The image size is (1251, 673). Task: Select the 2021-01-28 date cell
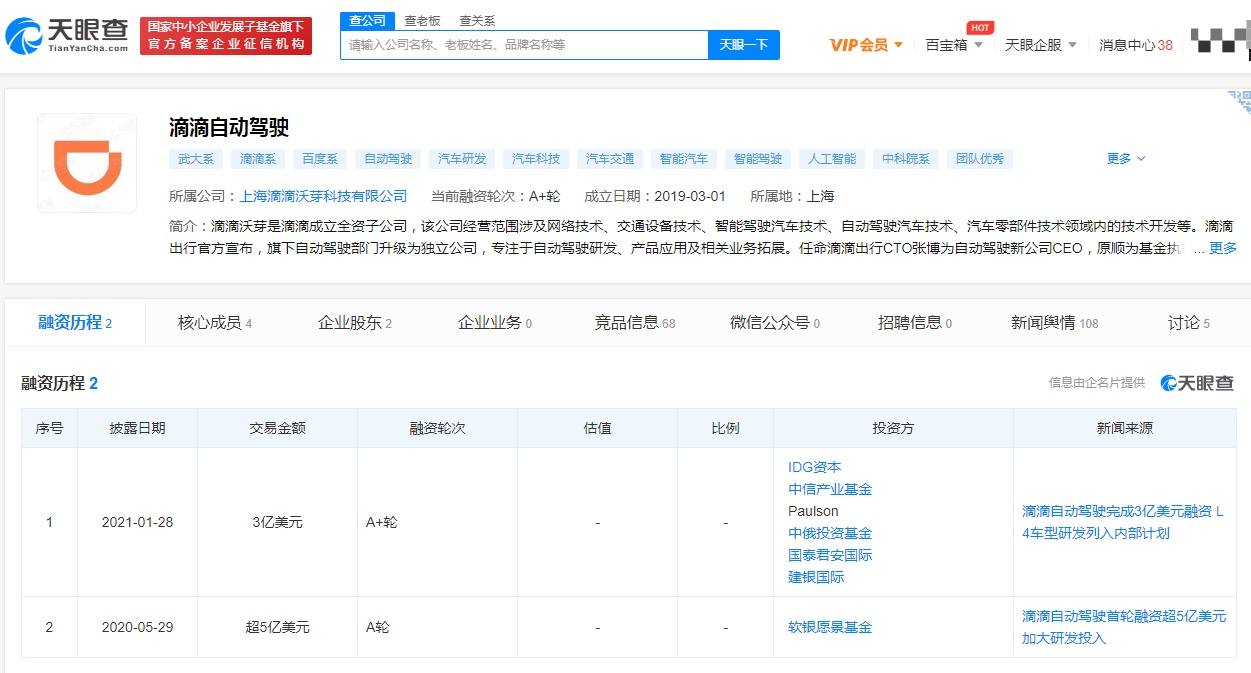138,522
